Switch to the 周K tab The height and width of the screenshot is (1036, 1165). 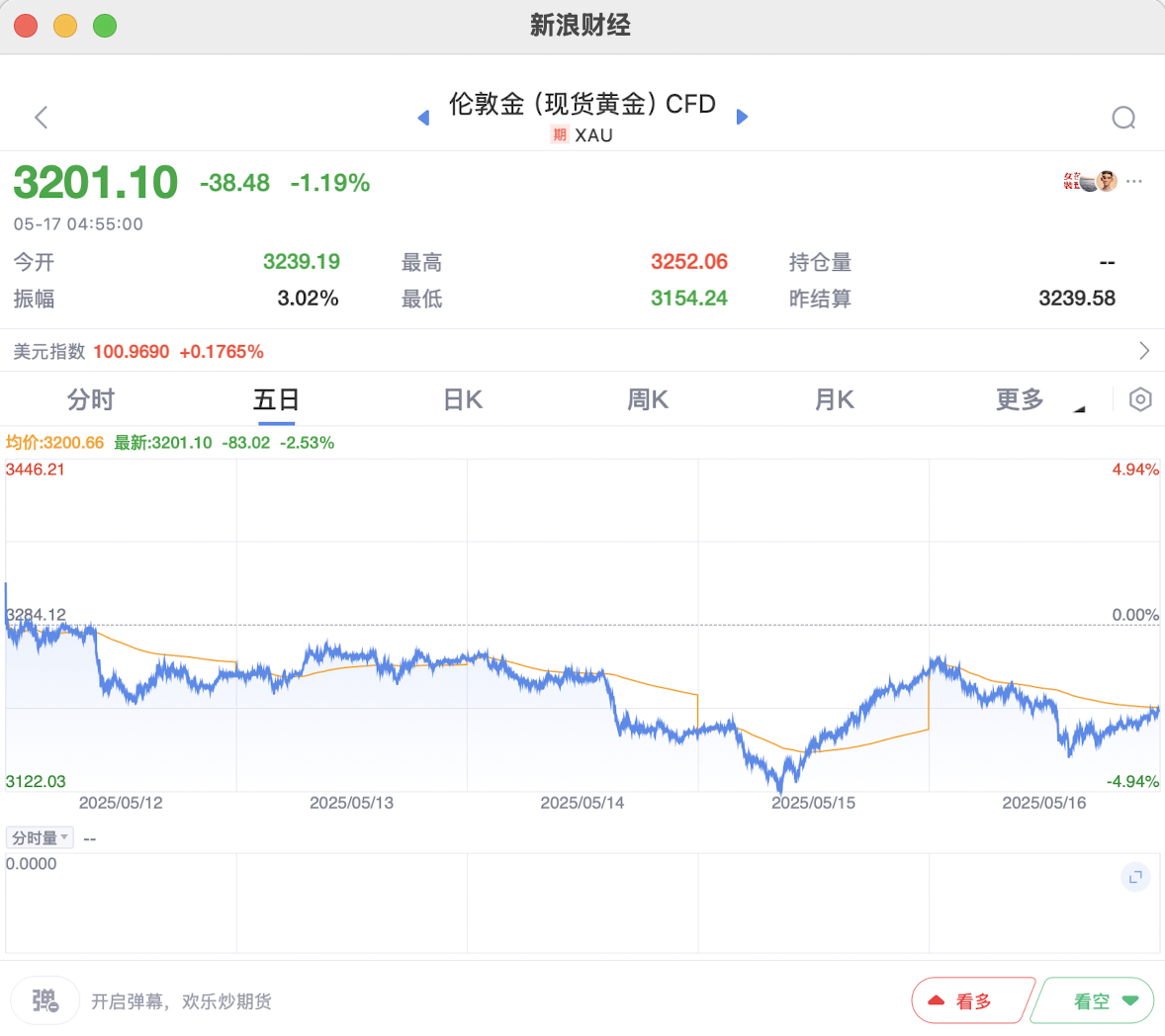[648, 399]
